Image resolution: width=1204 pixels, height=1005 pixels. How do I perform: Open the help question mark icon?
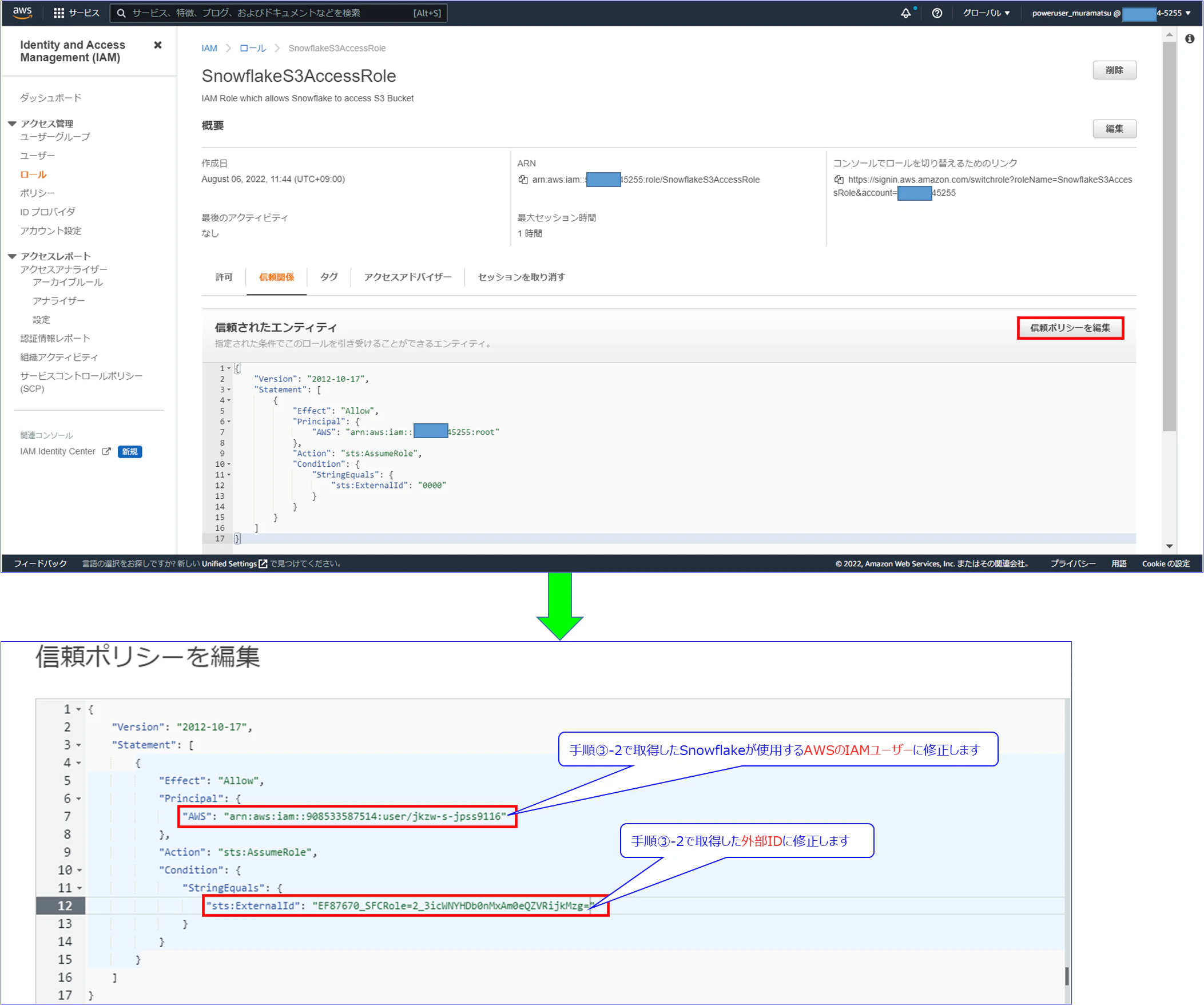(937, 13)
